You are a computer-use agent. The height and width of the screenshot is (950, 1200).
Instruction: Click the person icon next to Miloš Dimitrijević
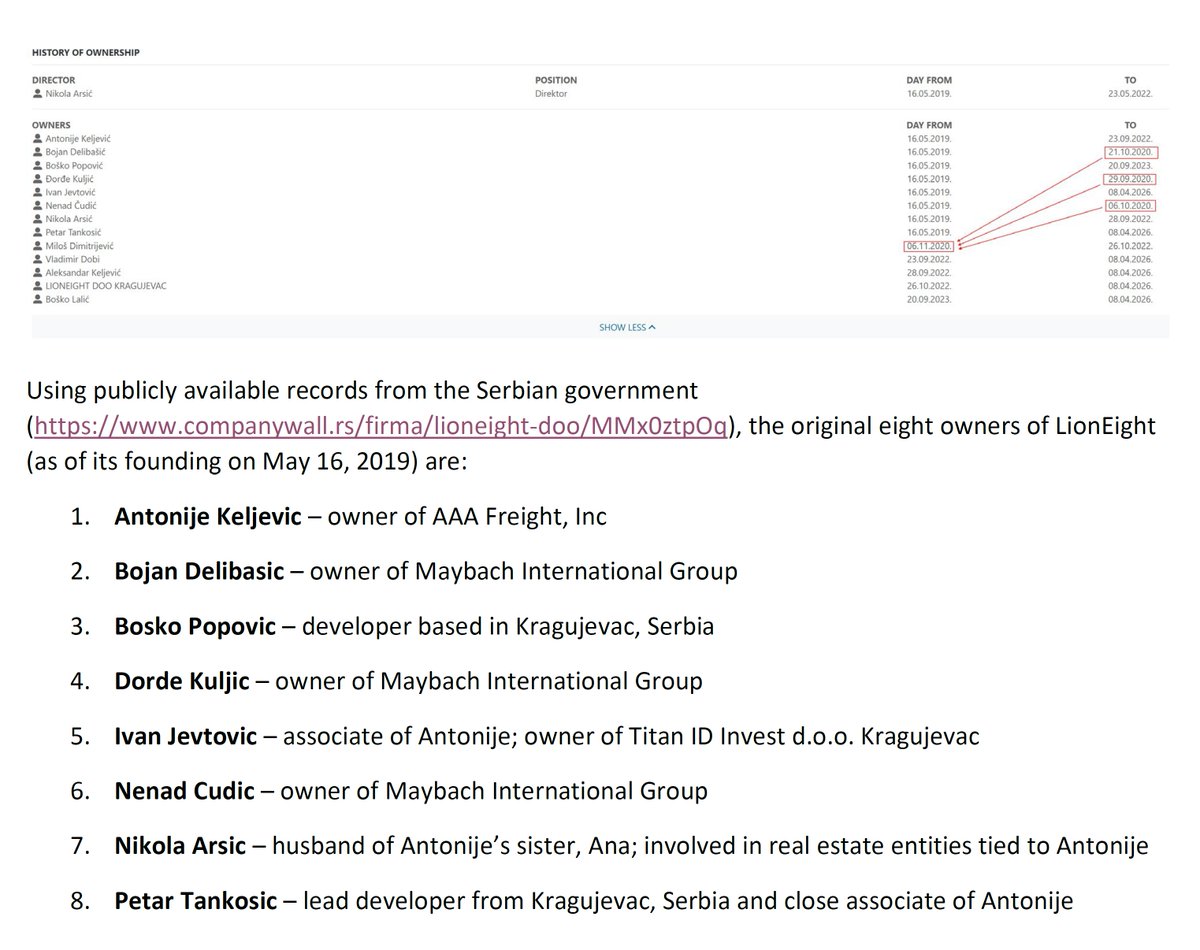coord(38,245)
